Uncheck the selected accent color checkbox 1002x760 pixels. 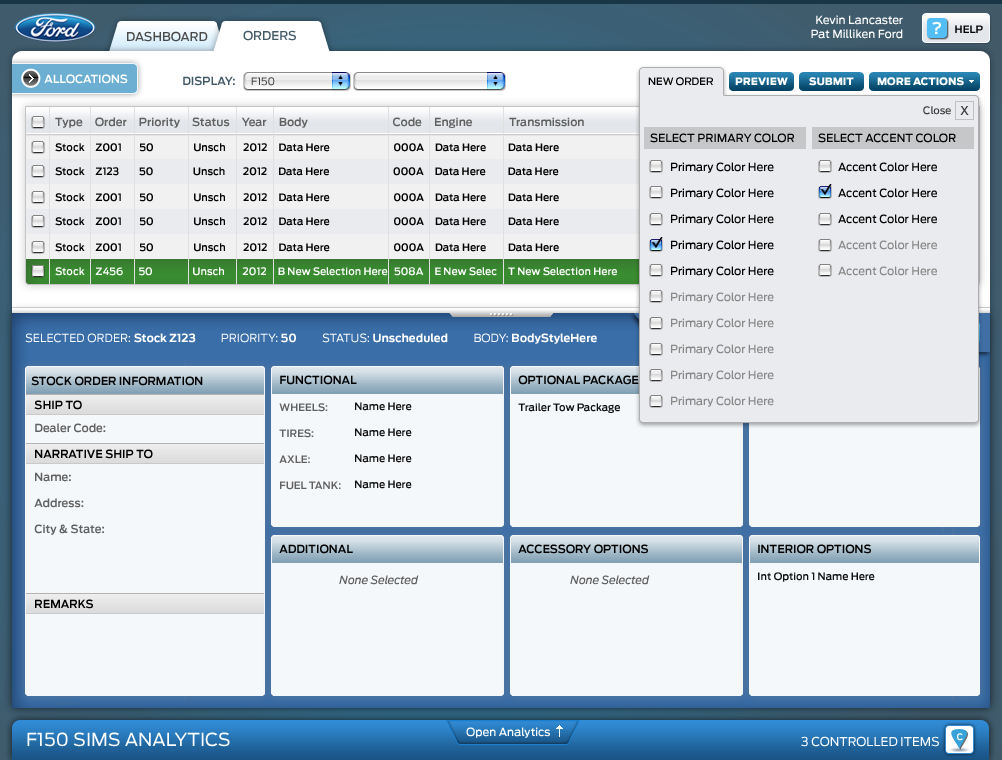(825, 192)
